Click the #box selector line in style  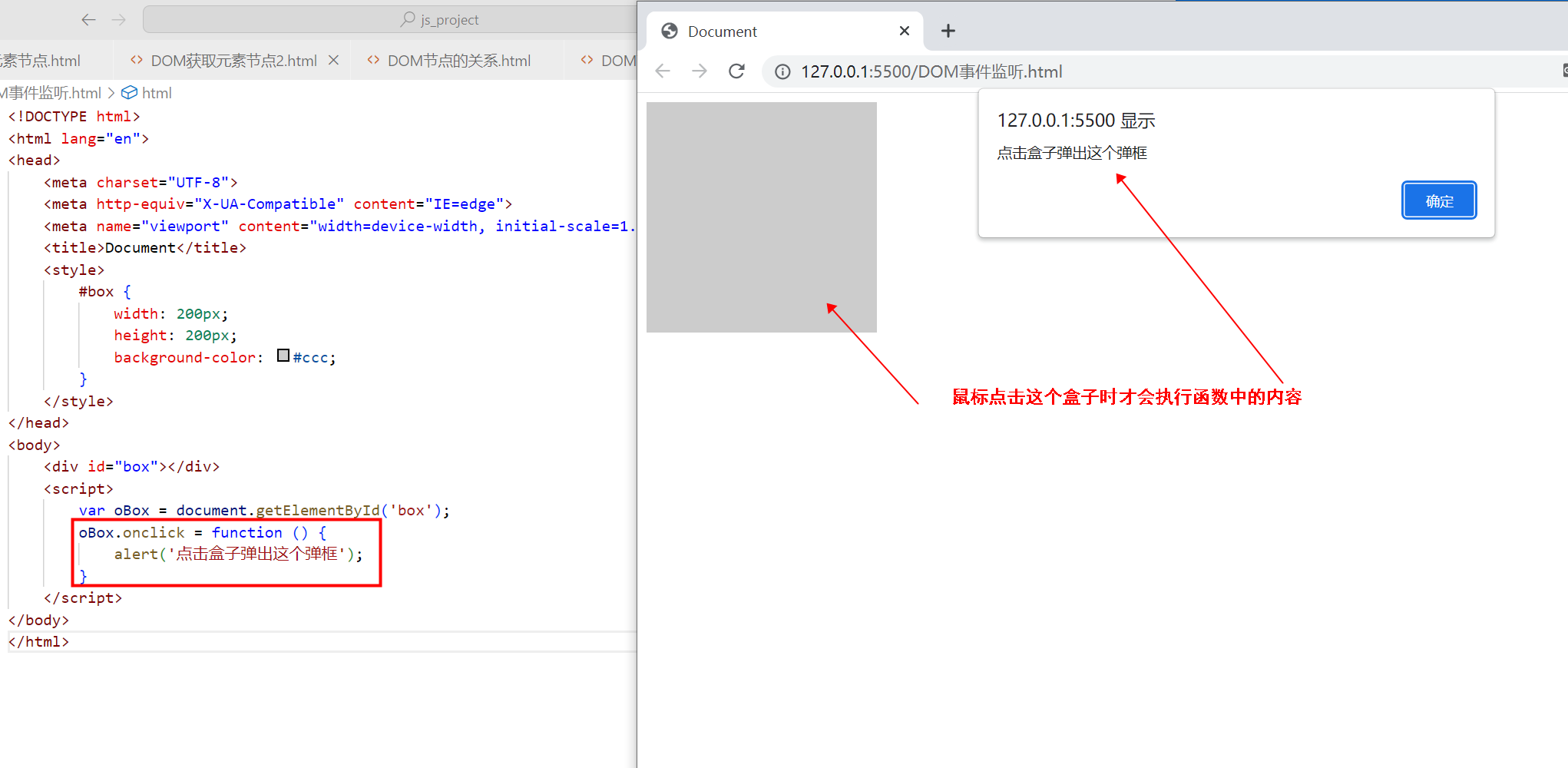coord(105,291)
